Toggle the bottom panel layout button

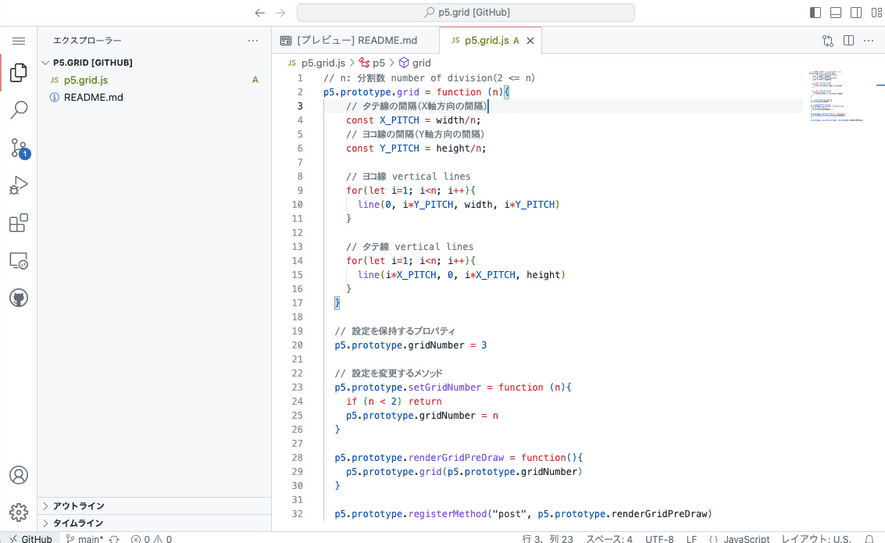(x=836, y=13)
